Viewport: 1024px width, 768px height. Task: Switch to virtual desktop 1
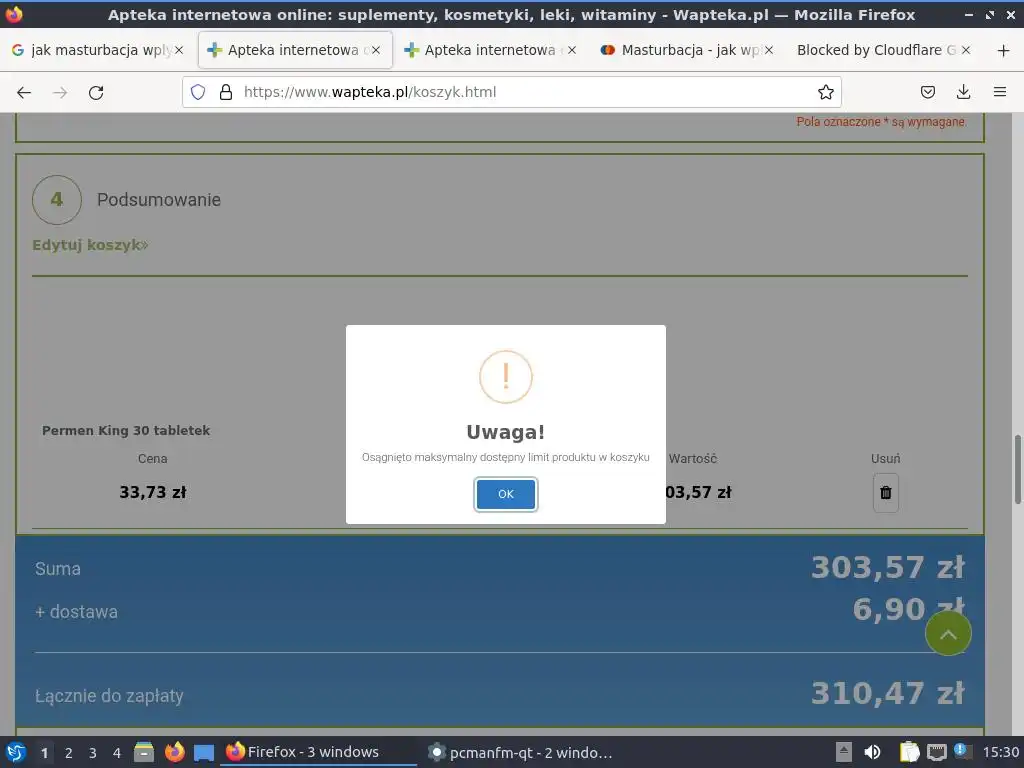pos(44,753)
